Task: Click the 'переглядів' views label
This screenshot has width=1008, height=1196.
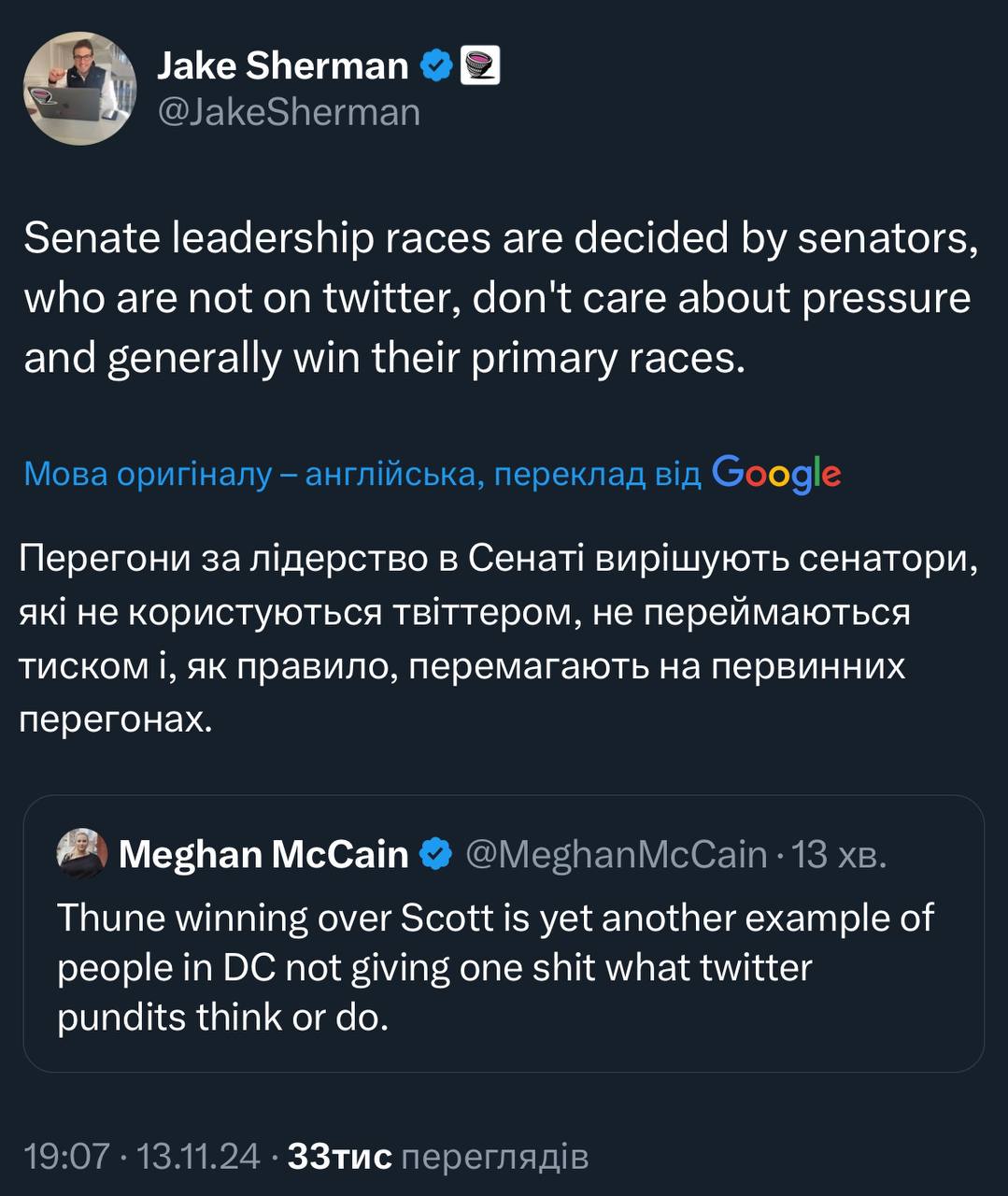Action: click(x=494, y=1157)
